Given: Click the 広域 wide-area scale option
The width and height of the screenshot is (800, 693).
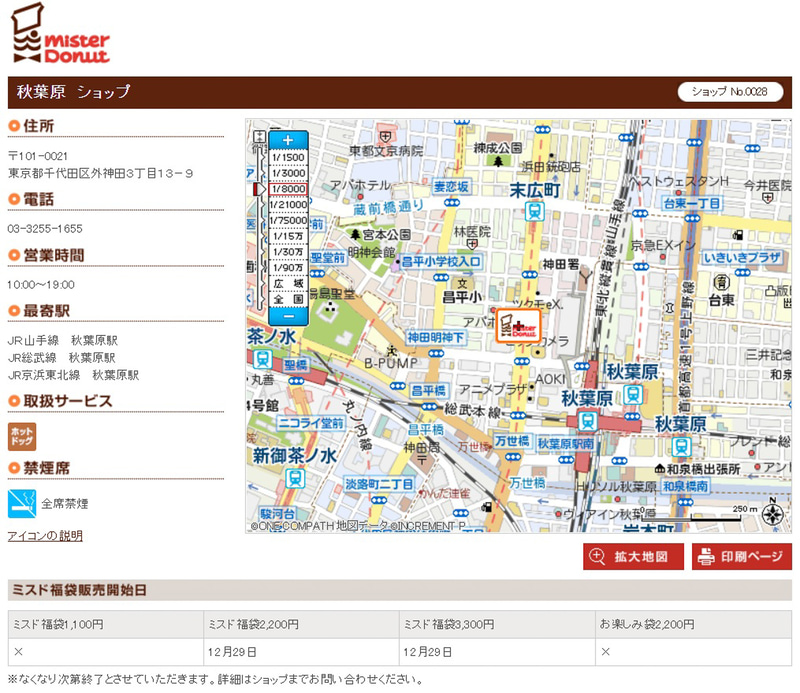Looking at the screenshot, I should pos(288,282).
